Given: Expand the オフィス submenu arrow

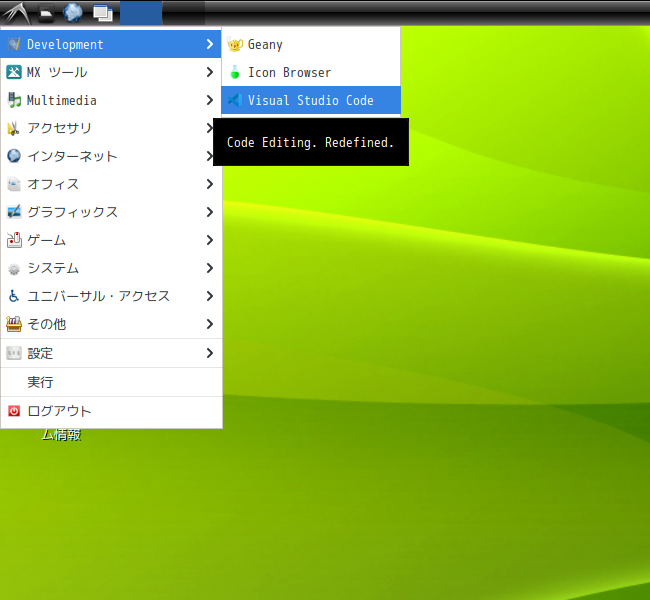Looking at the screenshot, I should pos(210,184).
